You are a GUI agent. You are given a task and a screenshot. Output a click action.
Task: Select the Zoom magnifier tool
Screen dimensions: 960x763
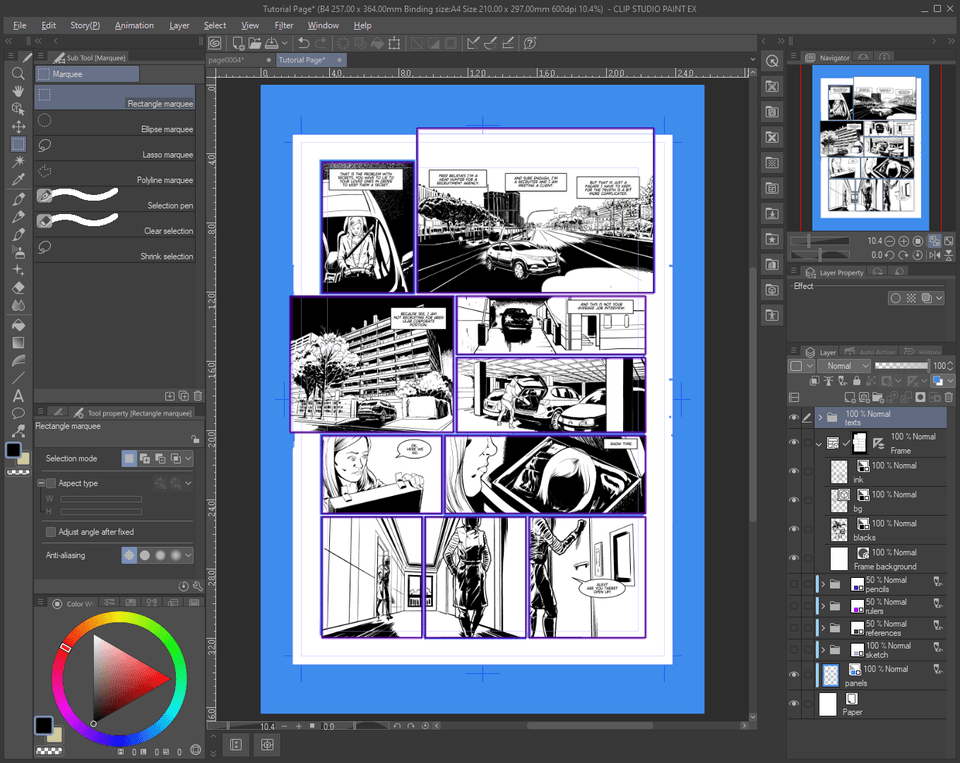18,74
